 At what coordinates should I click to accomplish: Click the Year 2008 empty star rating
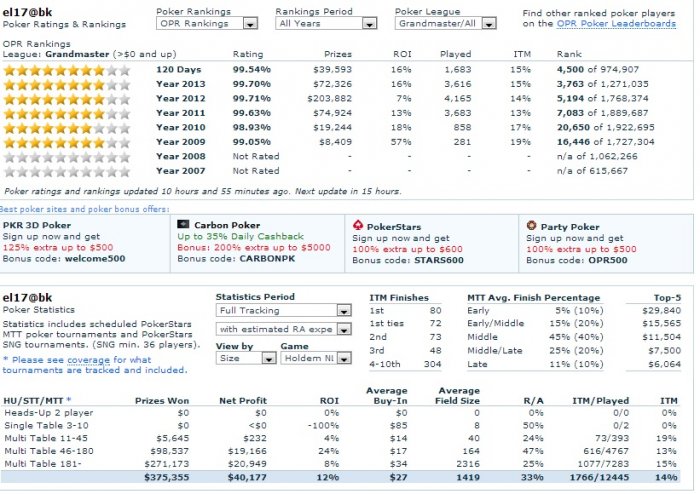point(67,157)
